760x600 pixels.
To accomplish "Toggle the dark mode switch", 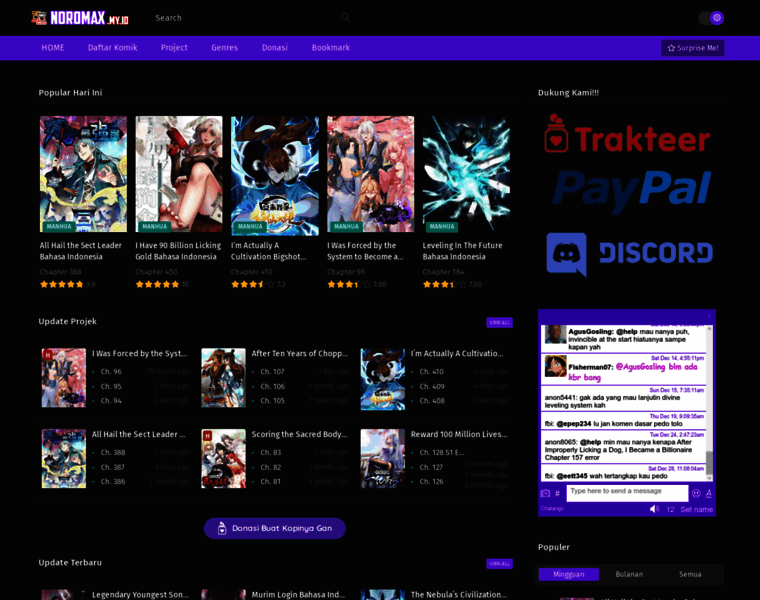I will pyautogui.click(x=711, y=18).
